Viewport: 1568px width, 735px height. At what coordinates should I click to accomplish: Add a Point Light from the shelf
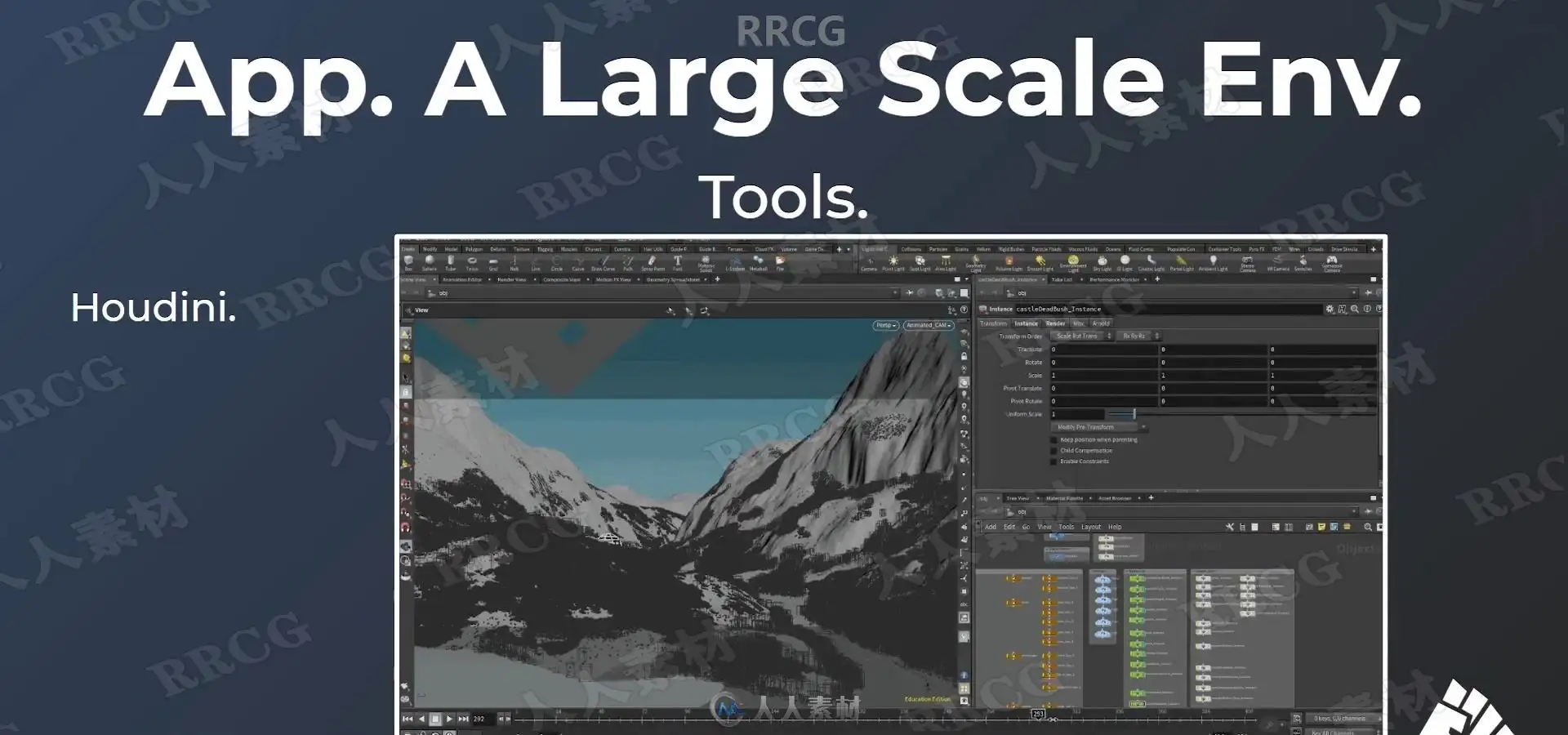click(893, 263)
